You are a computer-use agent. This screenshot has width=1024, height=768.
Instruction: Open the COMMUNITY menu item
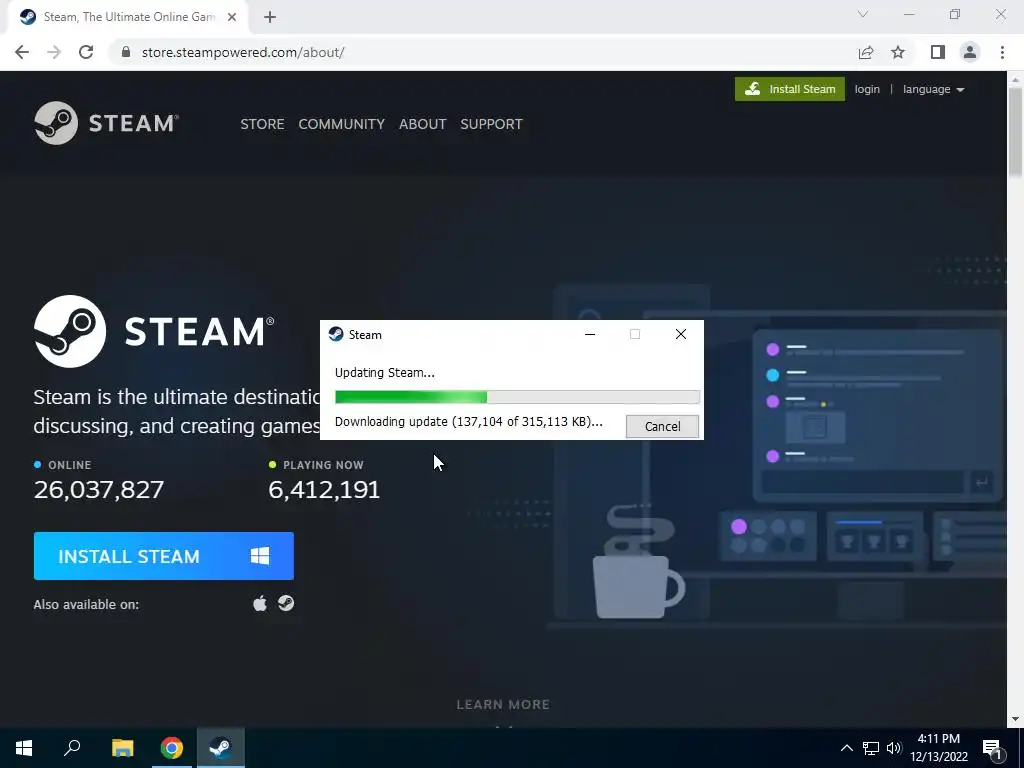pyautogui.click(x=342, y=124)
